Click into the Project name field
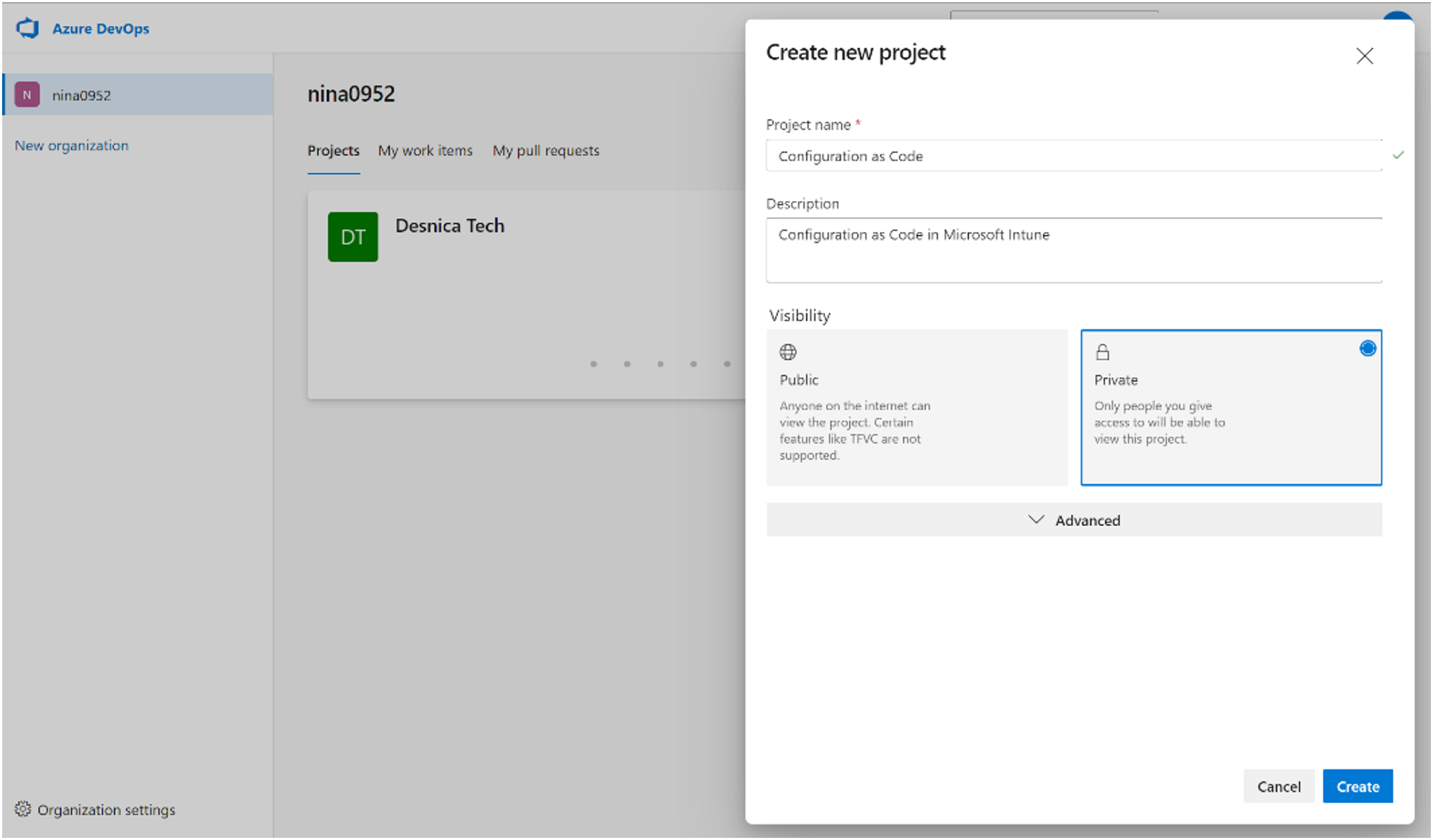Viewport: 1433px width, 840px height. 1074,155
